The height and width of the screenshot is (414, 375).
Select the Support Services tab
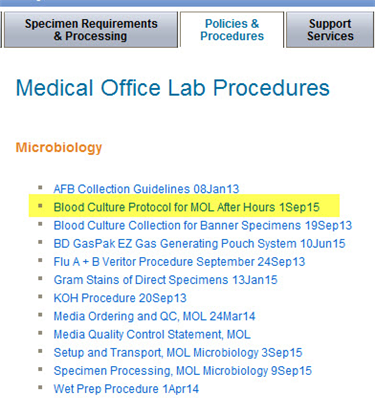point(330,30)
